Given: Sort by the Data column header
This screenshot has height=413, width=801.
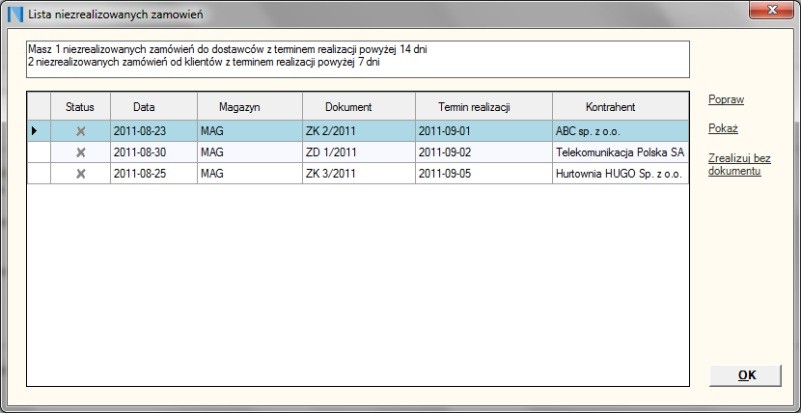Looking at the screenshot, I should click(x=144, y=106).
